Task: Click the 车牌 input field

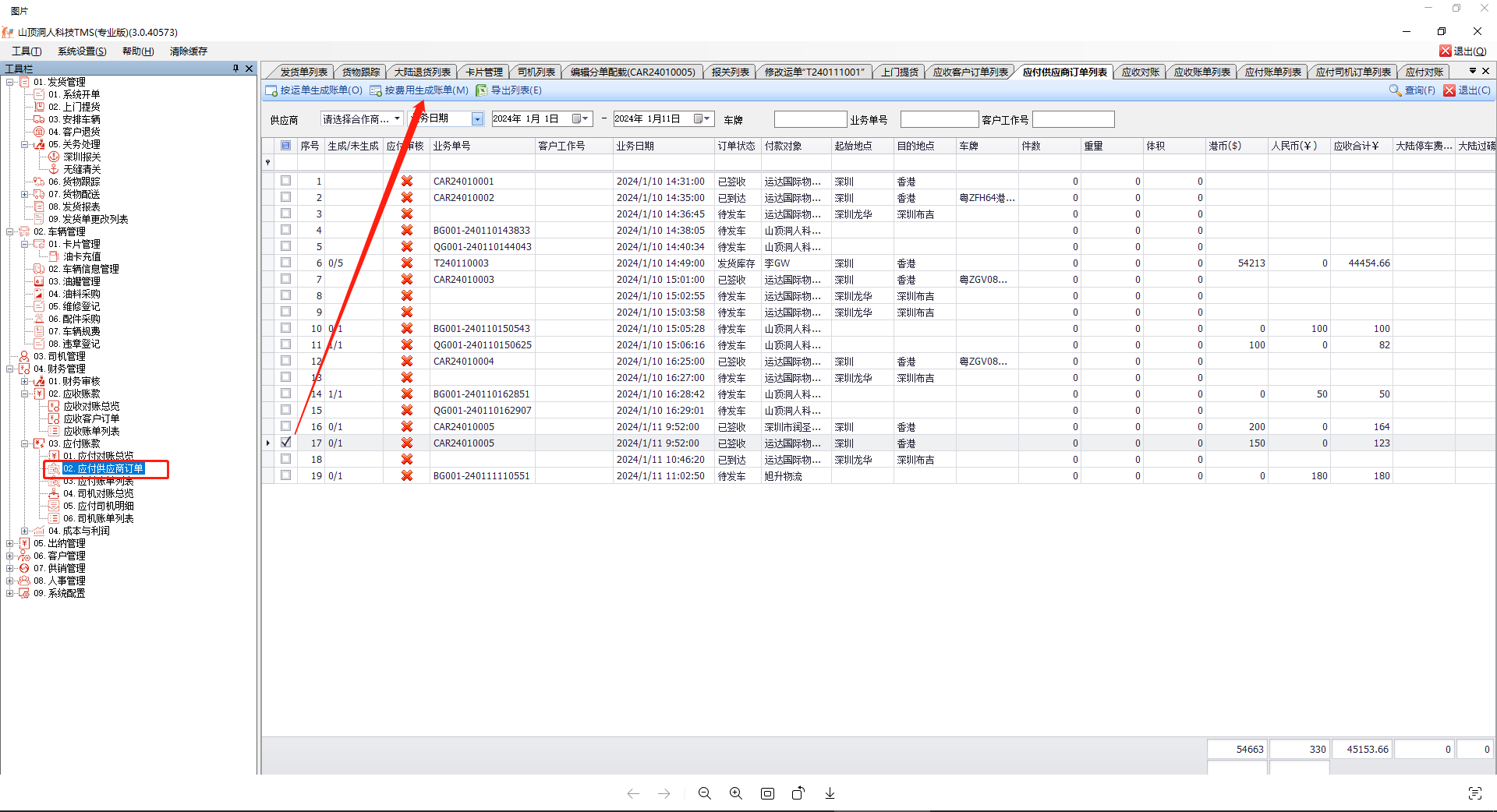Action: [809, 119]
